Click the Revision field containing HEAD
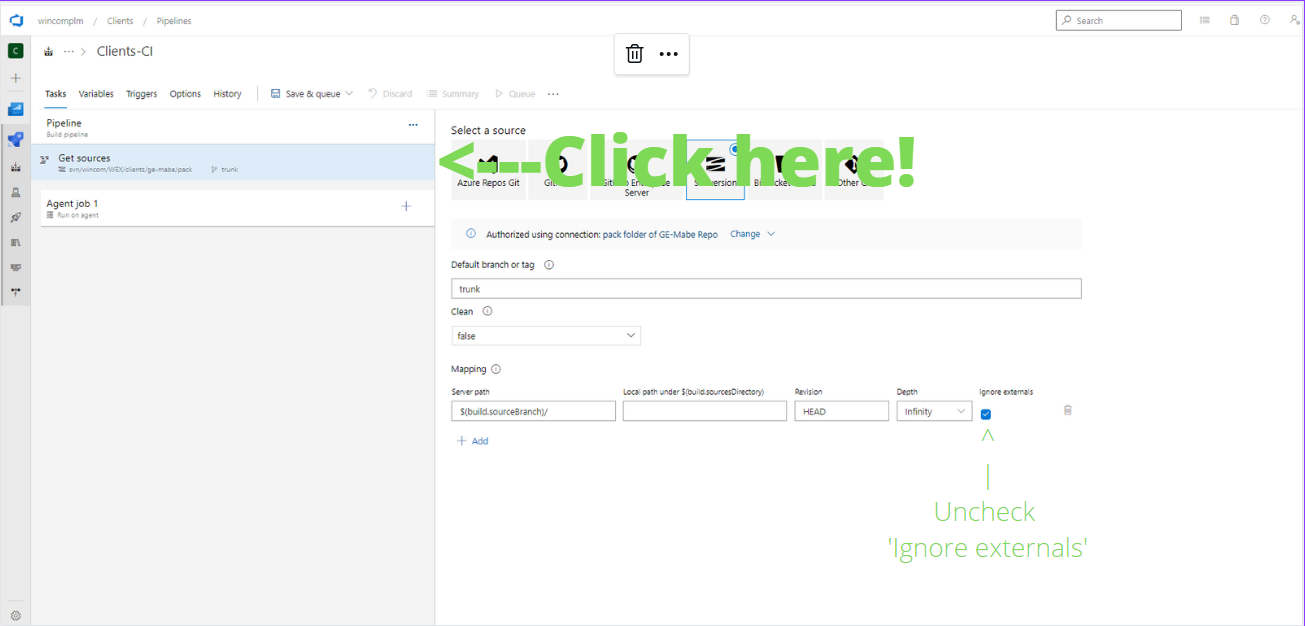1305x626 pixels. pos(842,411)
